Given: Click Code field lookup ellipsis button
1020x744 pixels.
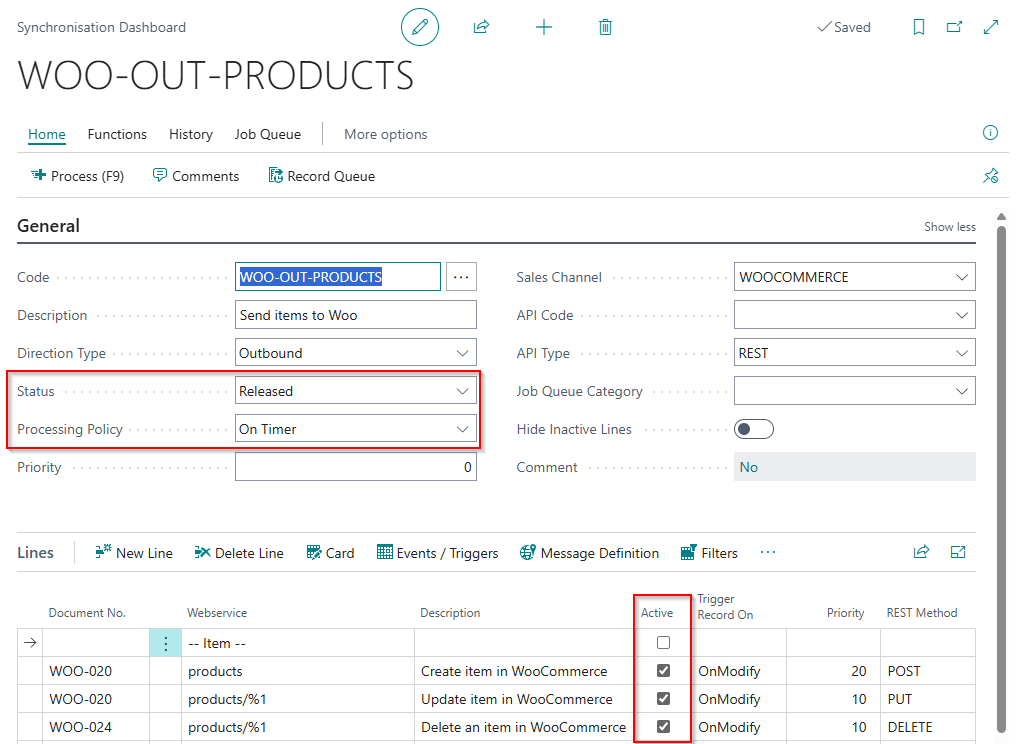Looking at the screenshot, I should (461, 276).
